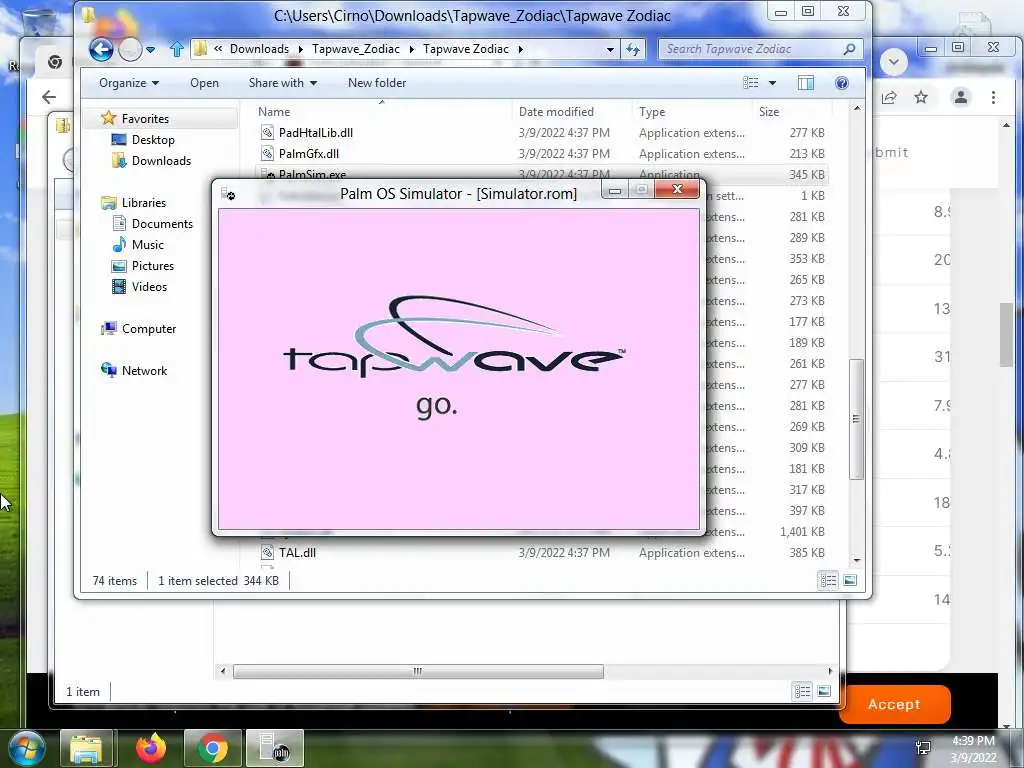This screenshot has height=768, width=1024.
Task: Click Chrome's back arrow
Action: pos(49,97)
